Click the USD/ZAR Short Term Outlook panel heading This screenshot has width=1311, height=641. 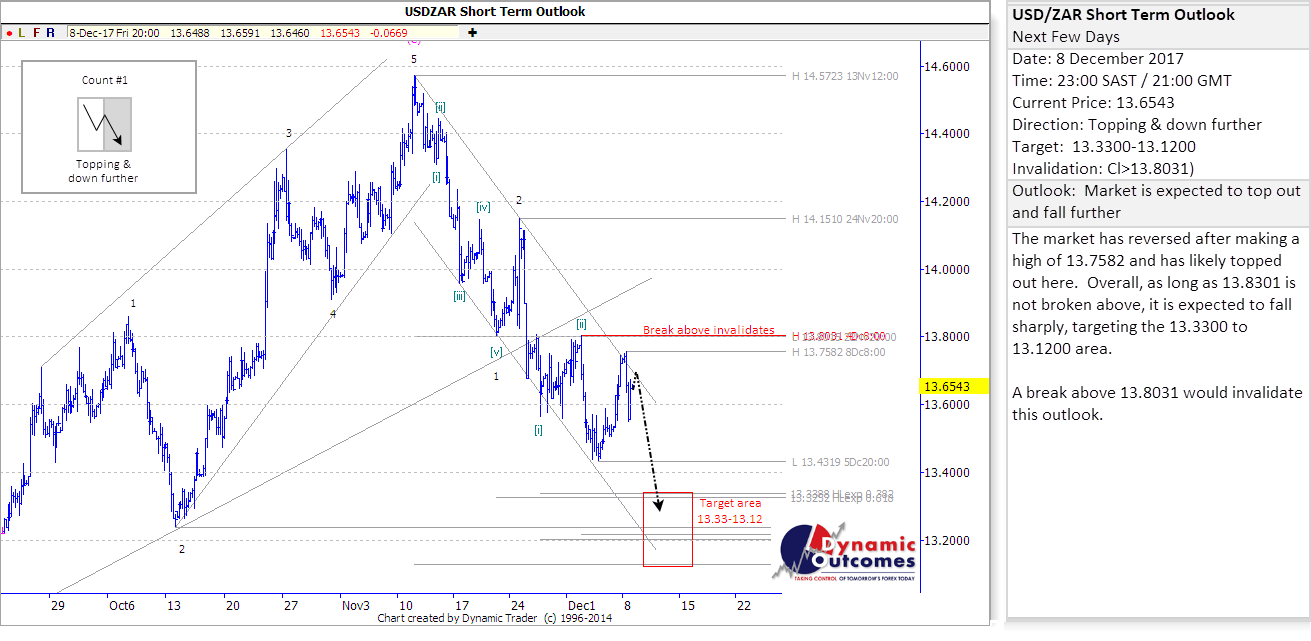click(1123, 15)
